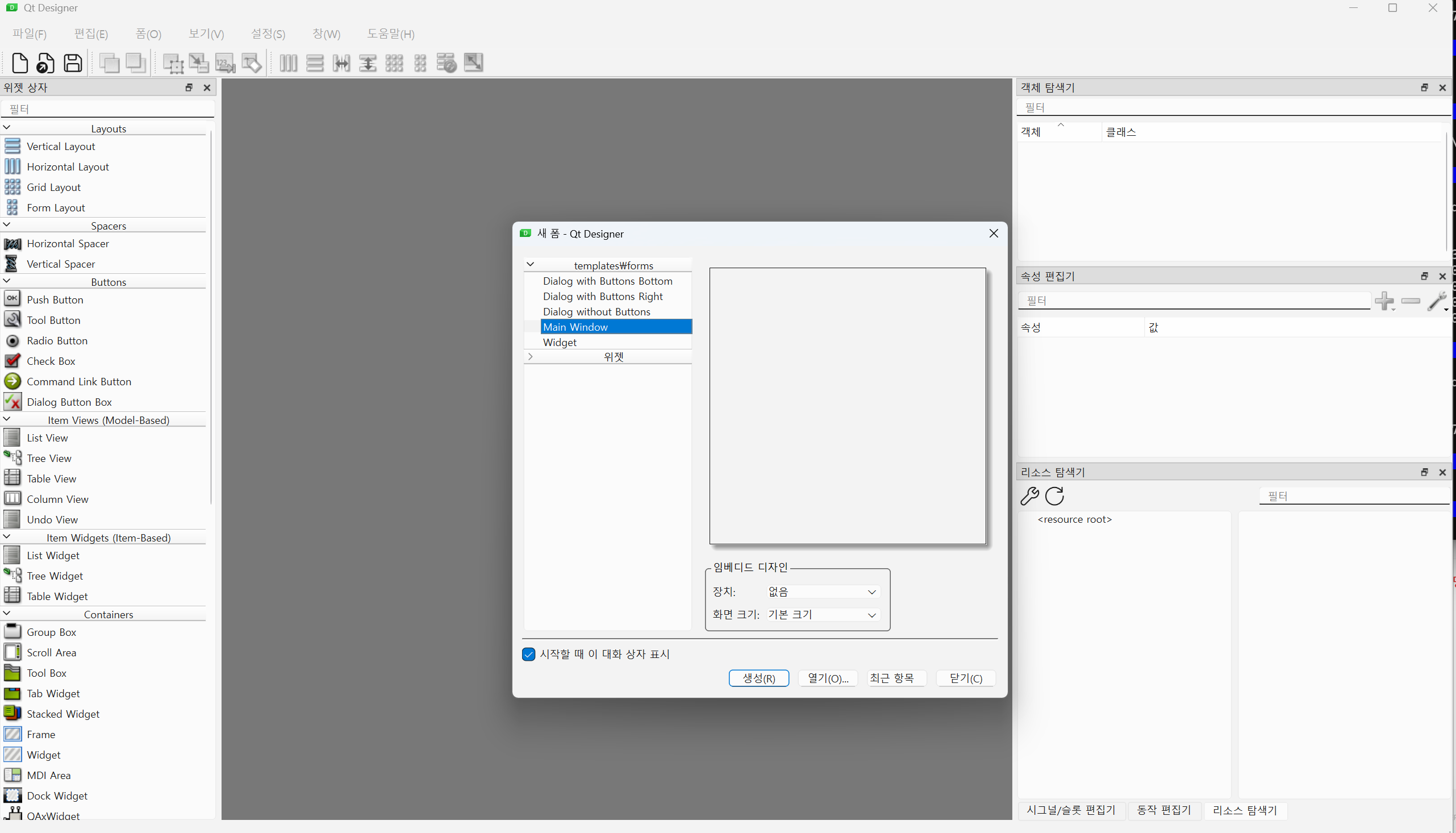Screen dimensions: 1456x833
Task: Click the Open Form toolbar icon
Action: coord(46,63)
